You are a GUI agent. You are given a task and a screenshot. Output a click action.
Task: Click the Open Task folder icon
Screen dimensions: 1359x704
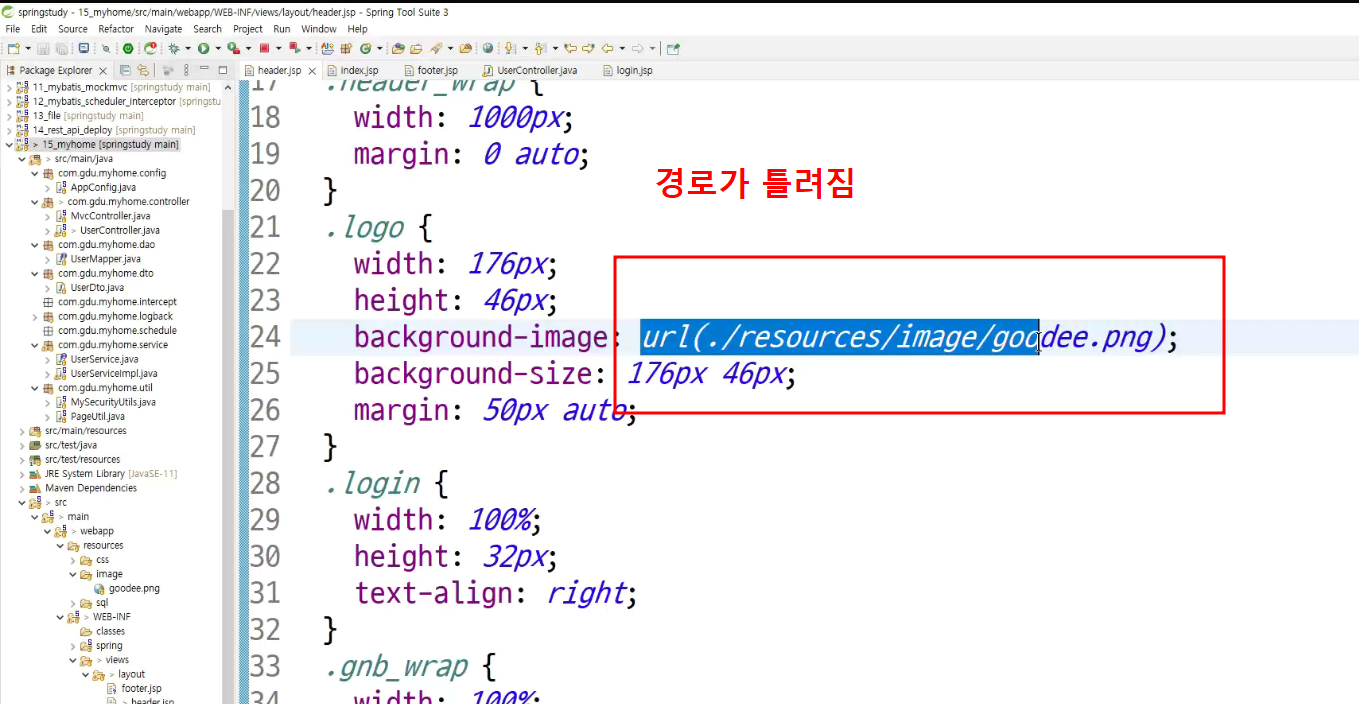point(416,48)
